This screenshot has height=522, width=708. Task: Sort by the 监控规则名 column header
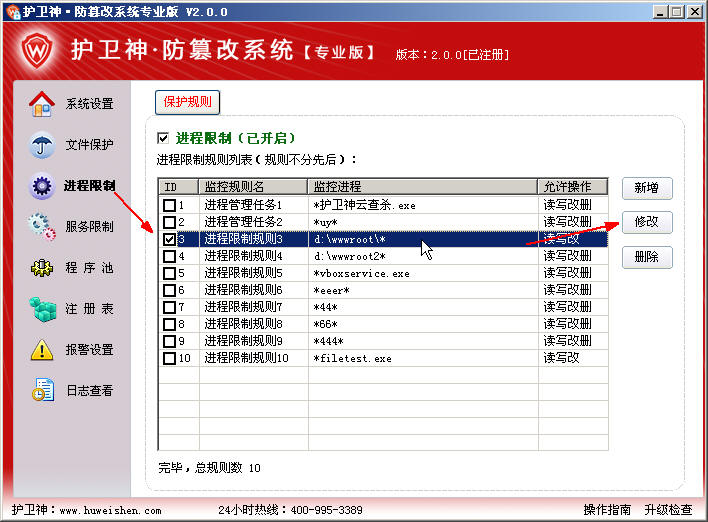point(253,186)
